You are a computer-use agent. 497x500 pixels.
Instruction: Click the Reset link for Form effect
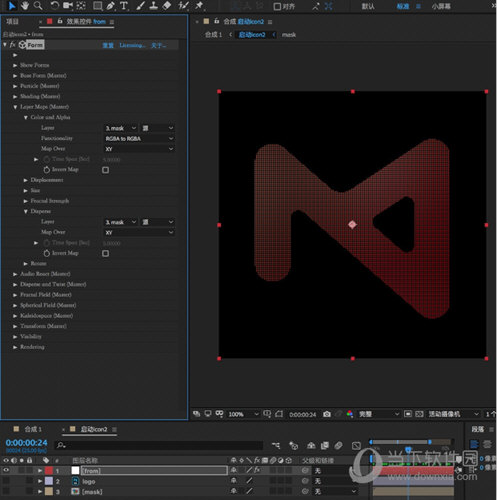tap(108, 45)
